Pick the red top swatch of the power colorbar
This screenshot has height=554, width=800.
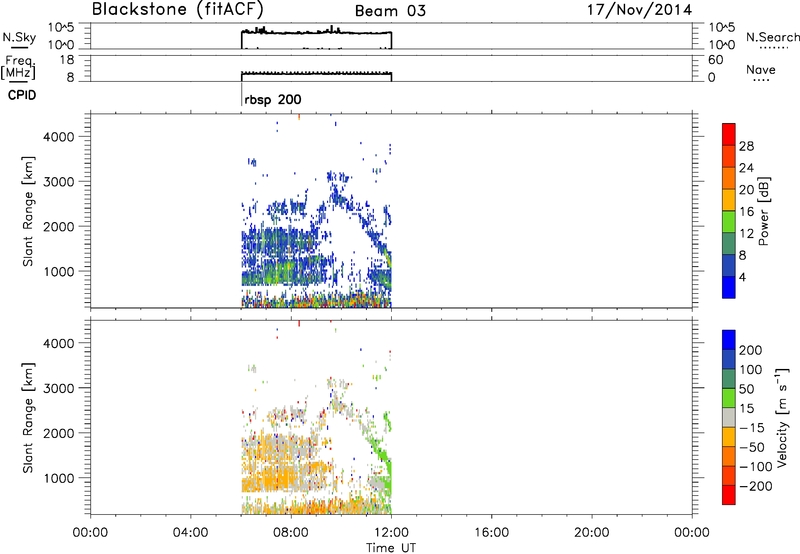[x=729, y=132]
